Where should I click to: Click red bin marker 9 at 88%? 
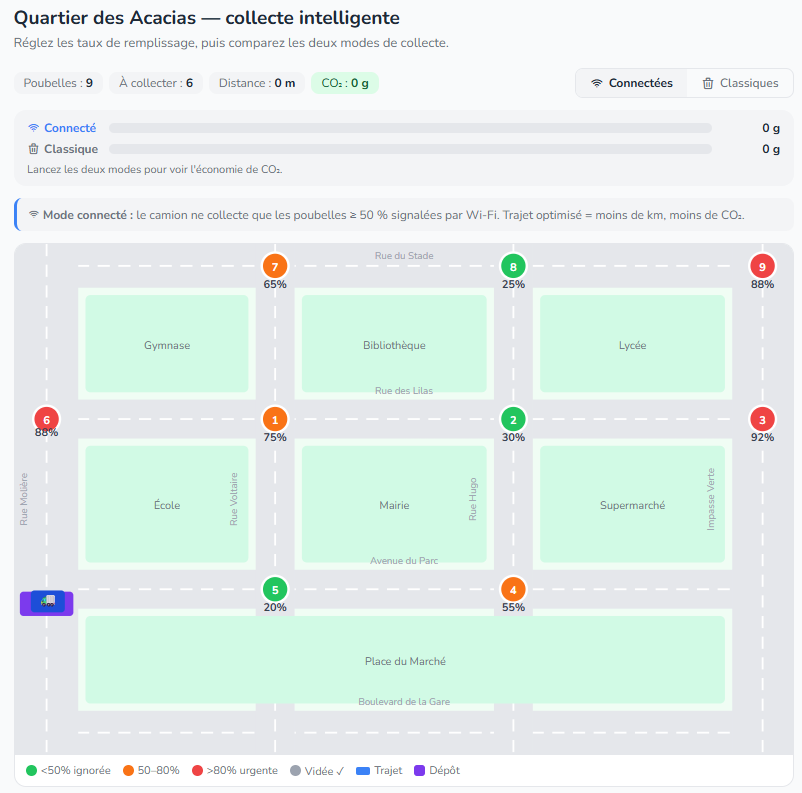[x=762, y=267]
